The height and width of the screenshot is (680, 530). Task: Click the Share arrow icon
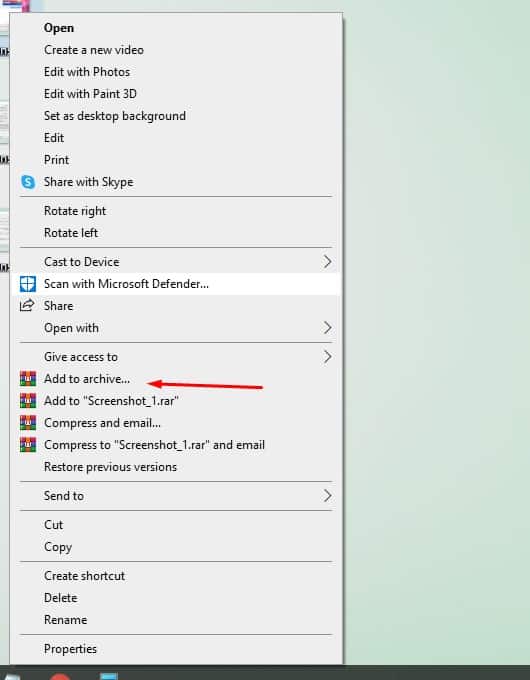[x=27, y=306]
